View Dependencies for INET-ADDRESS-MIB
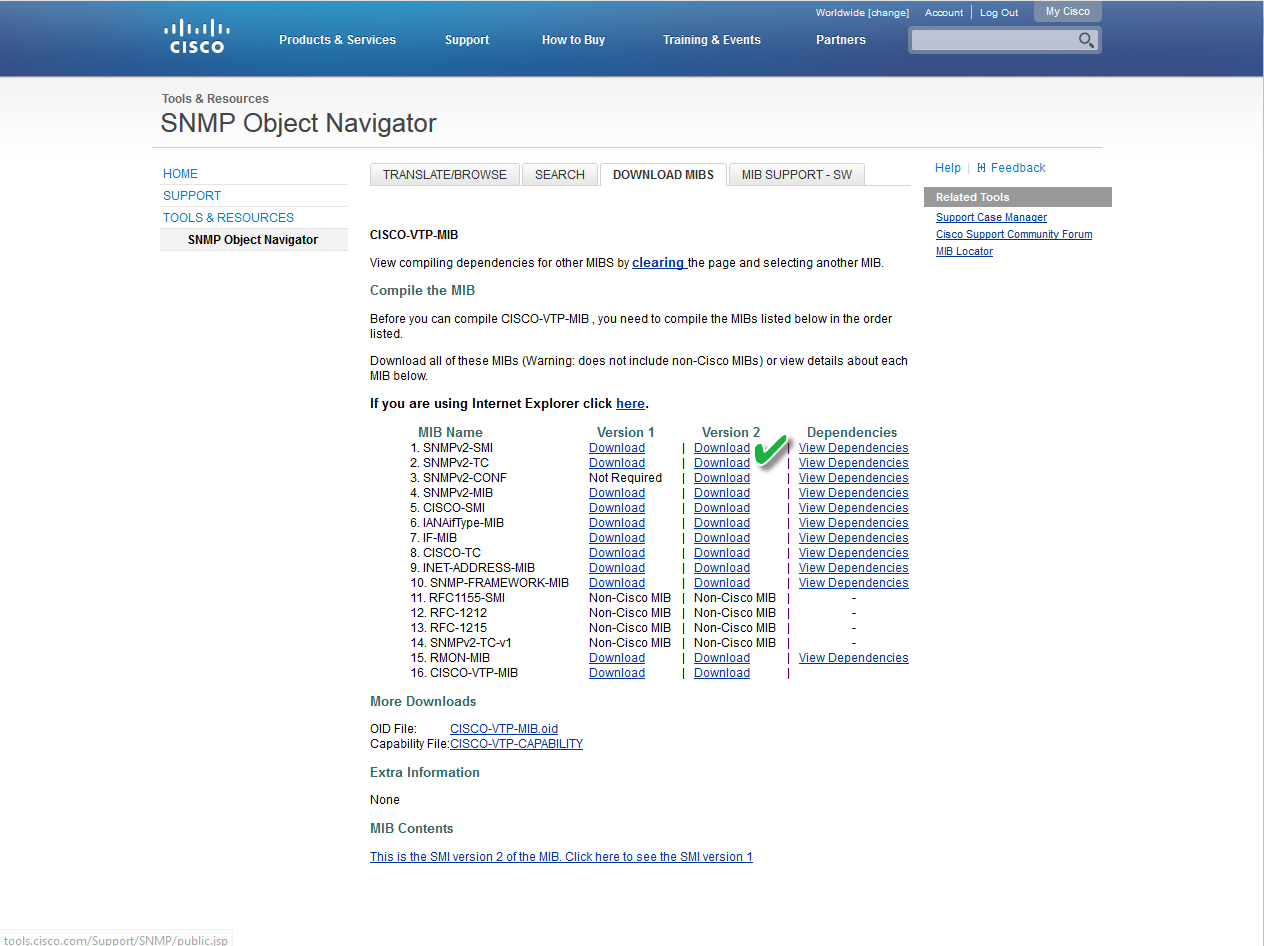1264x946 pixels. 854,568
